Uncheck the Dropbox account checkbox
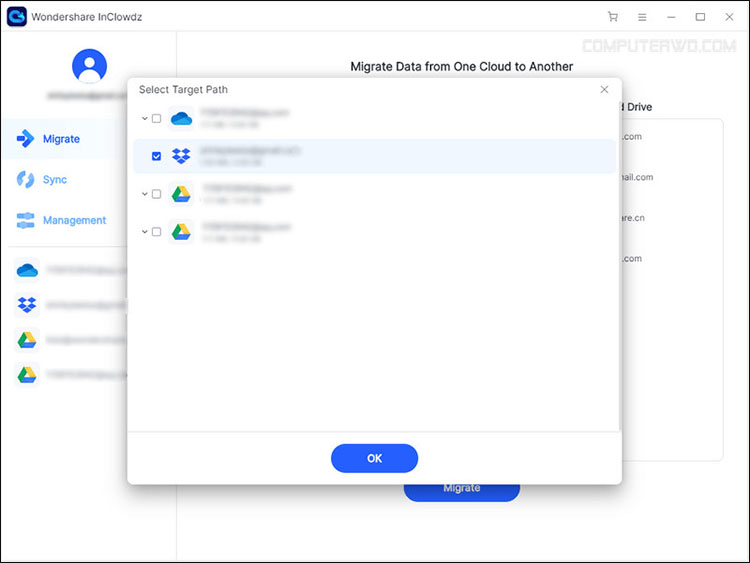 point(156,156)
